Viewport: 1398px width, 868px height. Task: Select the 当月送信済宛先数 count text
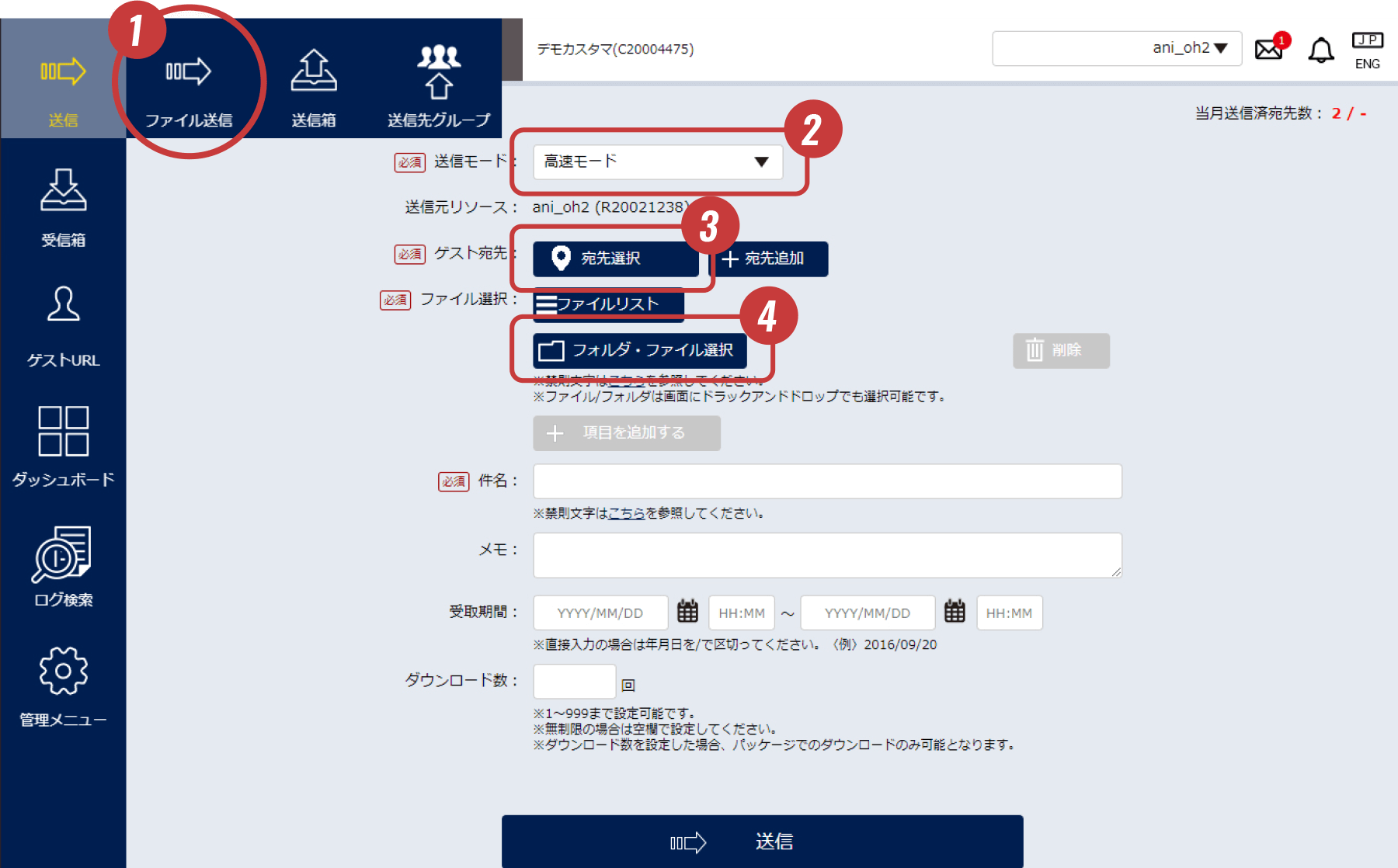pos(1281,113)
